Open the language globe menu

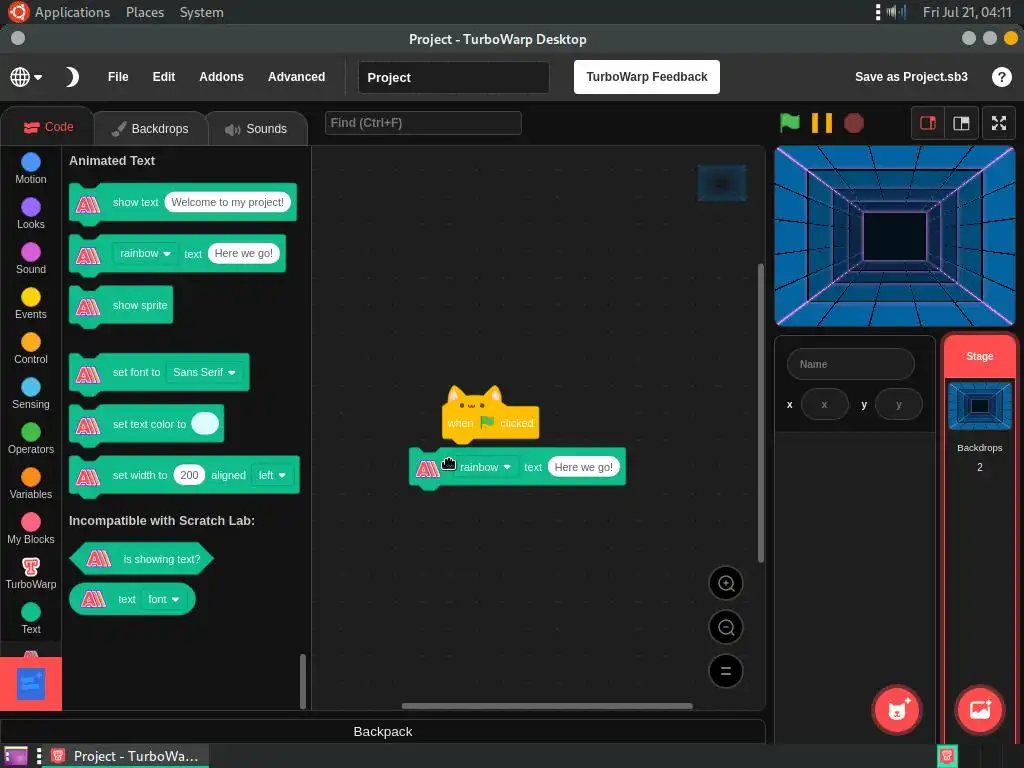click(26, 77)
